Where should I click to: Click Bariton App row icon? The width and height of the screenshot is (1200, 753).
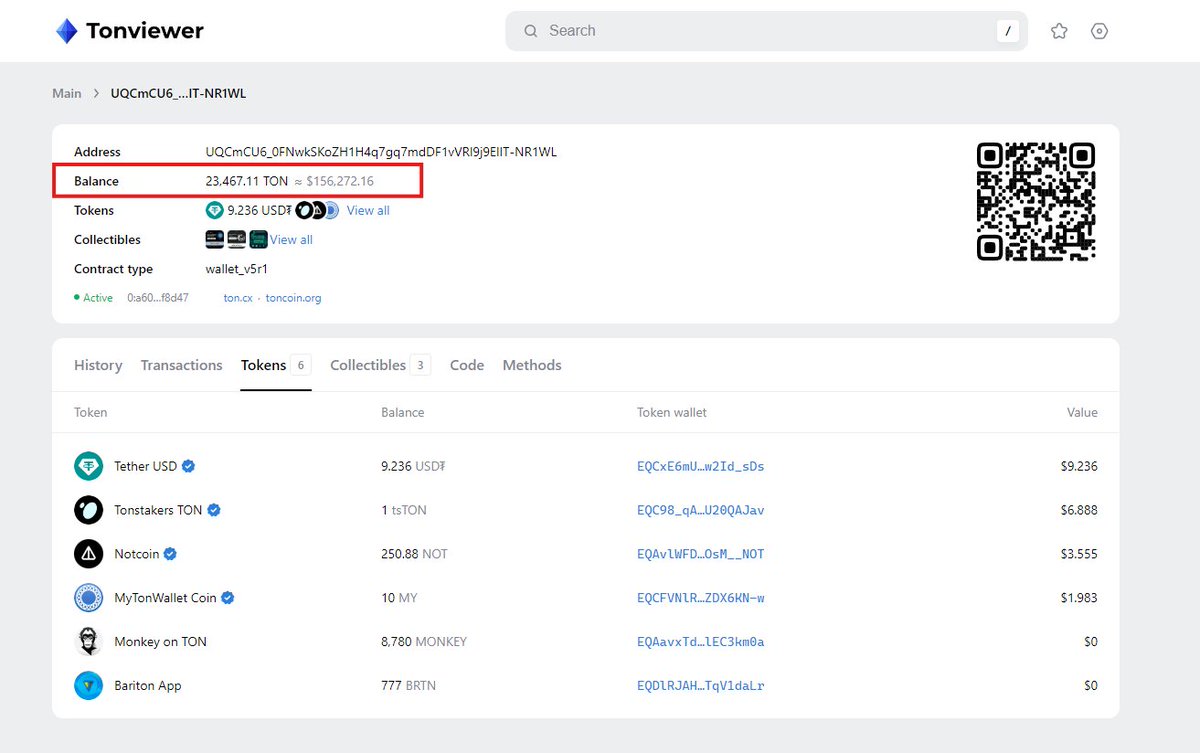point(88,686)
